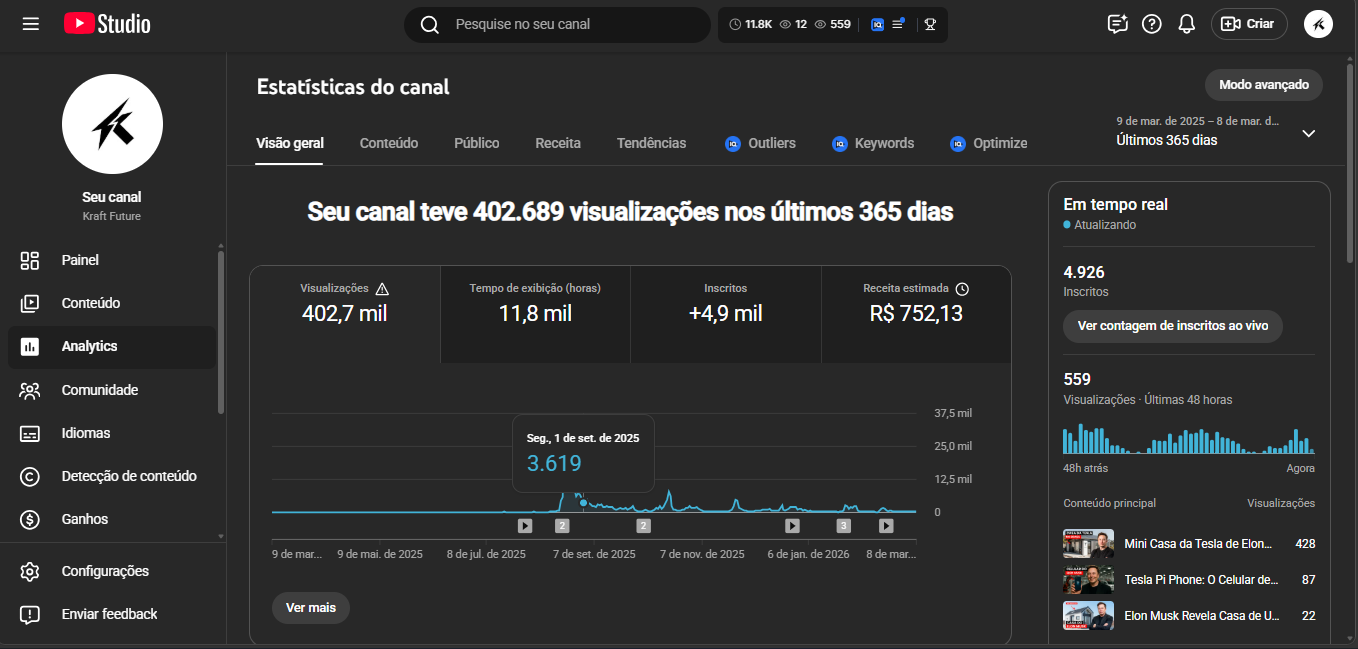Image resolution: width=1358 pixels, height=649 pixels.
Task: Click the title 'Mini Casa da Tesla de Elon...'
Action: (1199, 544)
